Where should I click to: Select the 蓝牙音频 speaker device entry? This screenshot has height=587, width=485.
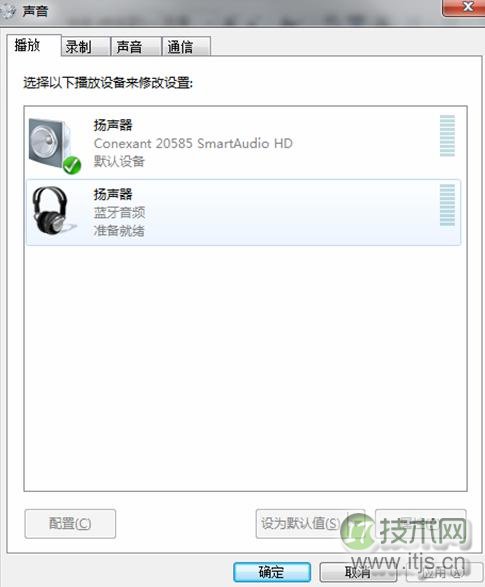coord(243,212)
